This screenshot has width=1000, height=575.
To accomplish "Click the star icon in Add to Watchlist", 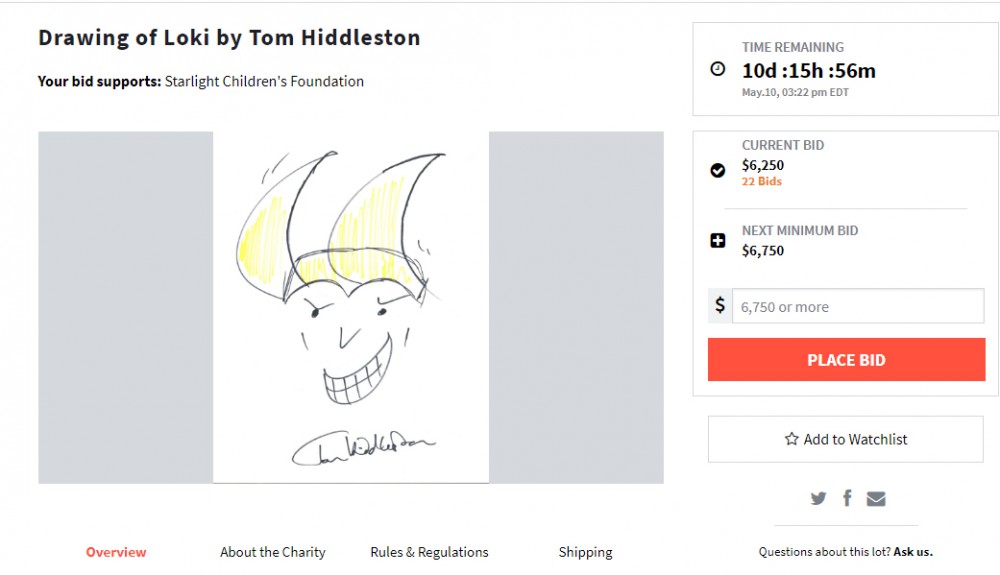I will (791, 439).
